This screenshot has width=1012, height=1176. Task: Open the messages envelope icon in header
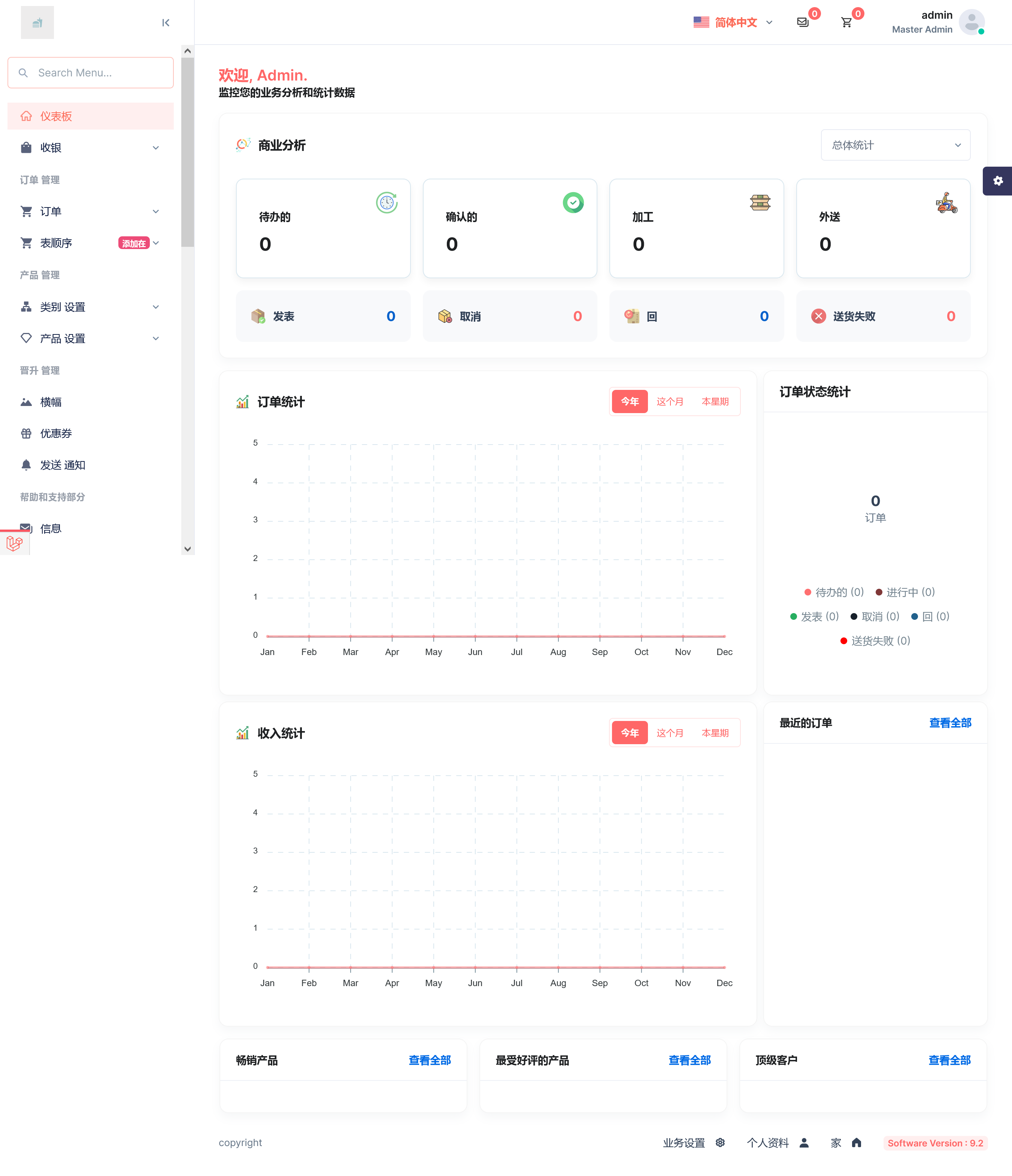[x=803, y=22]
